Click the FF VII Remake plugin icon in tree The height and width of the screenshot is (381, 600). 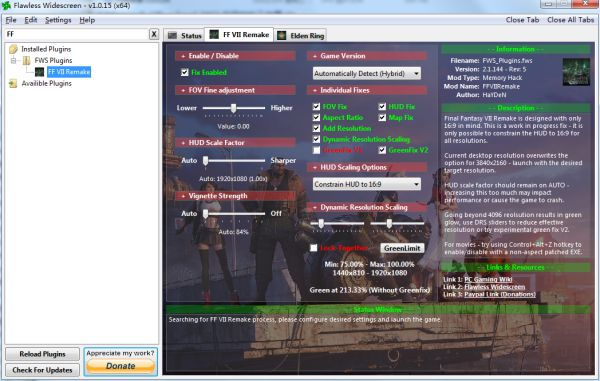39,72
